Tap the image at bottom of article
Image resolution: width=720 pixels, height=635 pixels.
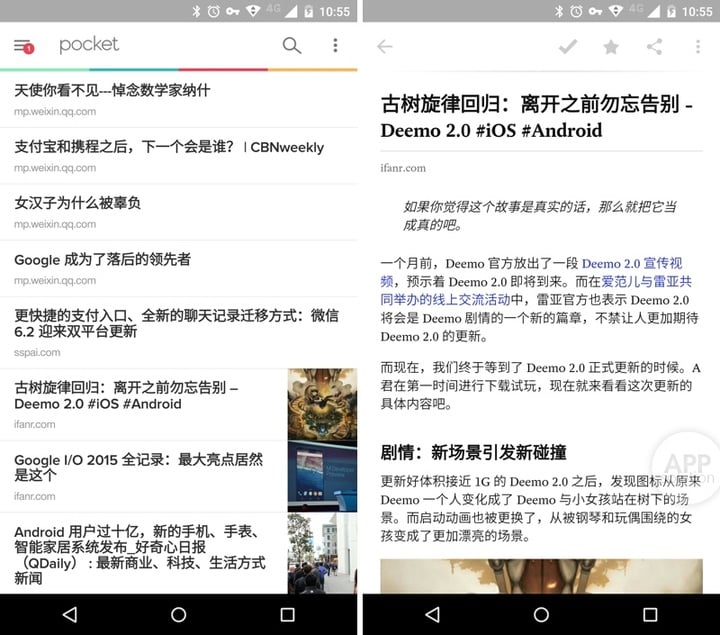click(x=541, y=576)
